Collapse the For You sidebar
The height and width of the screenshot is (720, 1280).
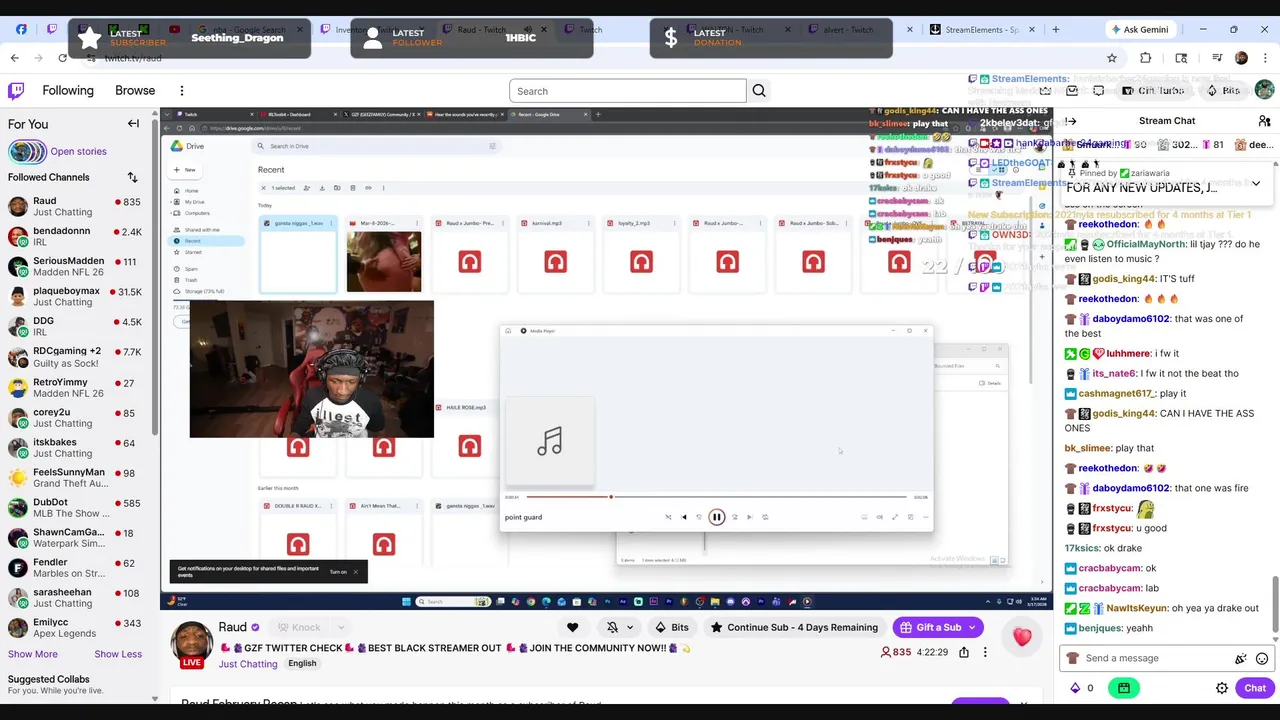point(133,124)
